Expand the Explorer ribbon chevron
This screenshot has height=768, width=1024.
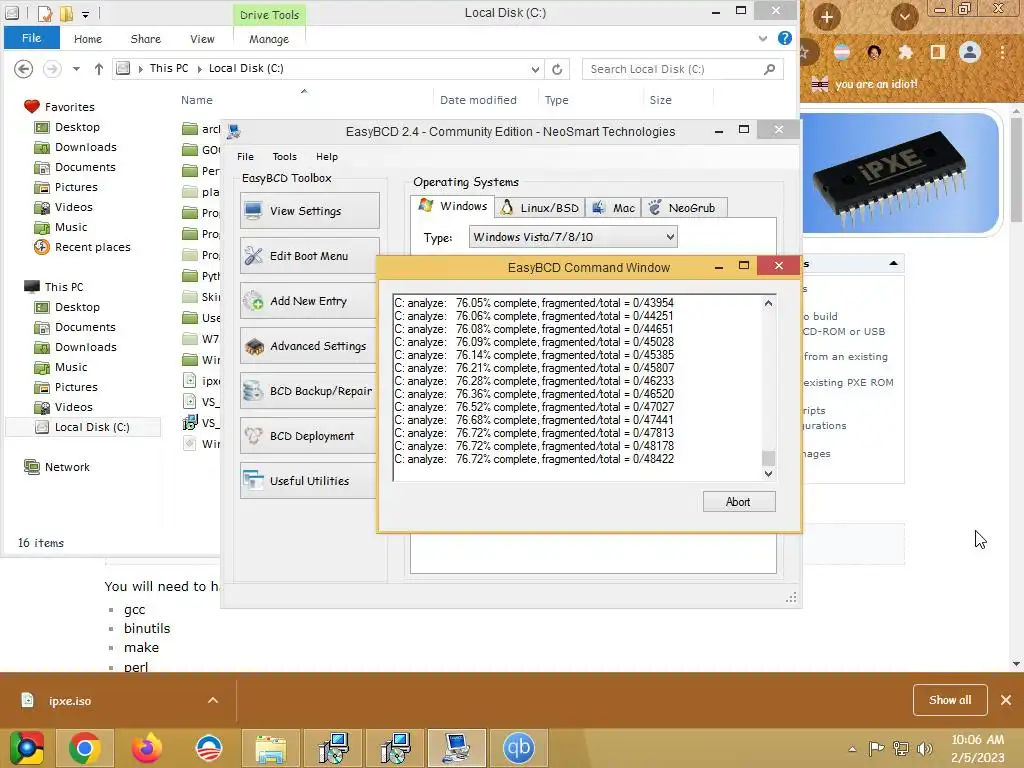pos(762,39)
